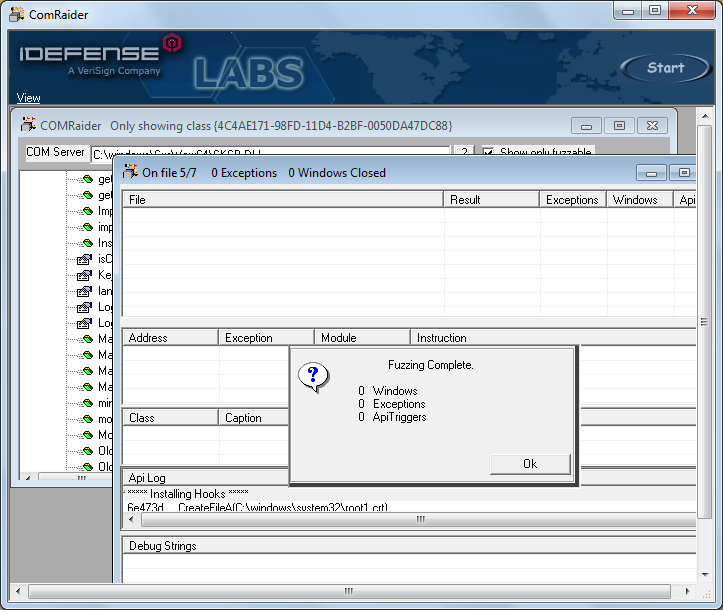Minimize the COMRaider class child window
Screen dimensions: 723x610
(x=586, y=126)
